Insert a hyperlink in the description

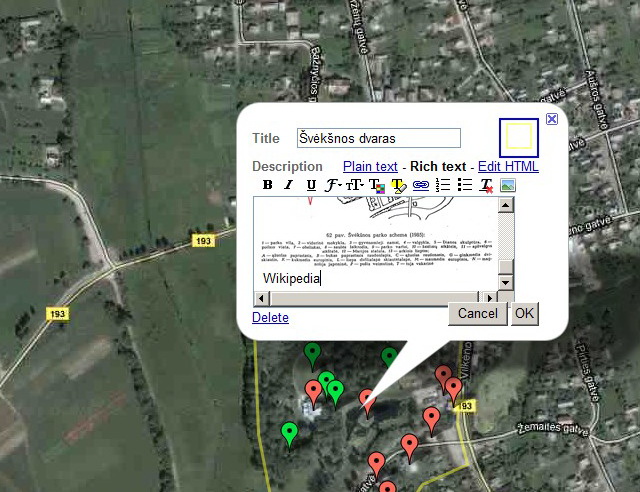(420, 185)
